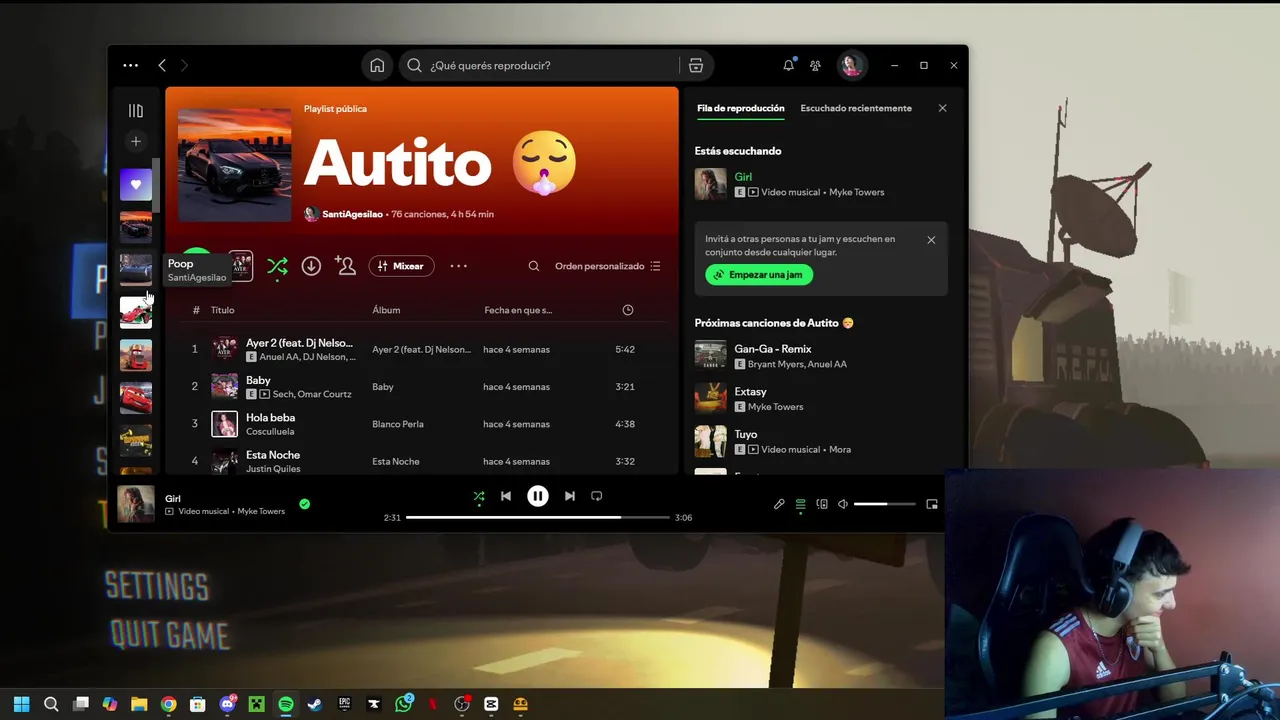Go to the Spotify Home screen
Viewport: 1280px width, 720px height.
pyautogui.click(x=377, y=66)
